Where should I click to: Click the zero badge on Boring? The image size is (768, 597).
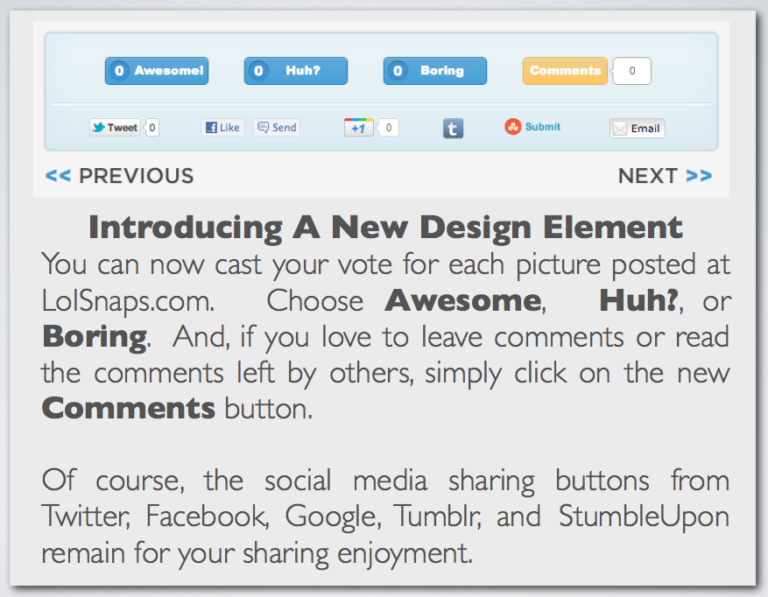[398, 71]
